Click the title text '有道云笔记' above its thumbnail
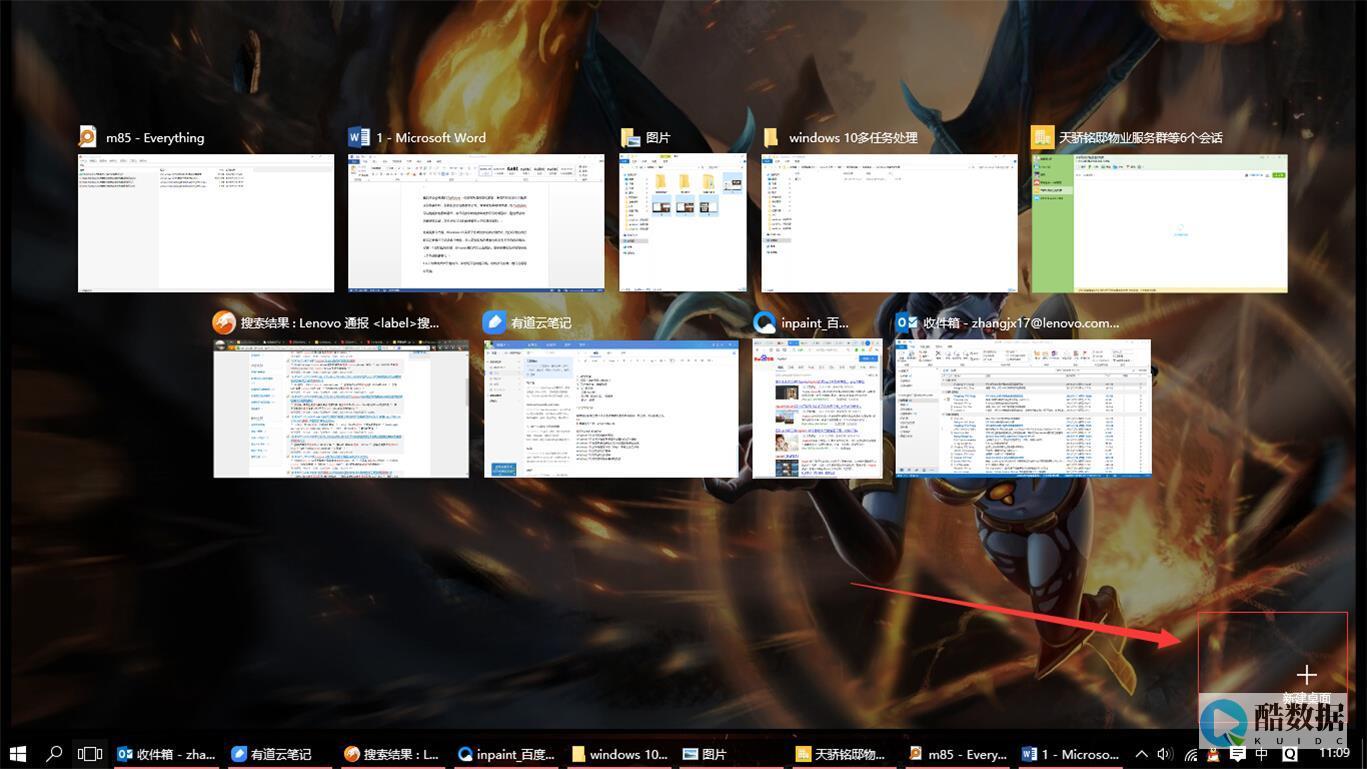Image resolution: width=1367 pixels, height=769 pixels. (x=541, y=322)
